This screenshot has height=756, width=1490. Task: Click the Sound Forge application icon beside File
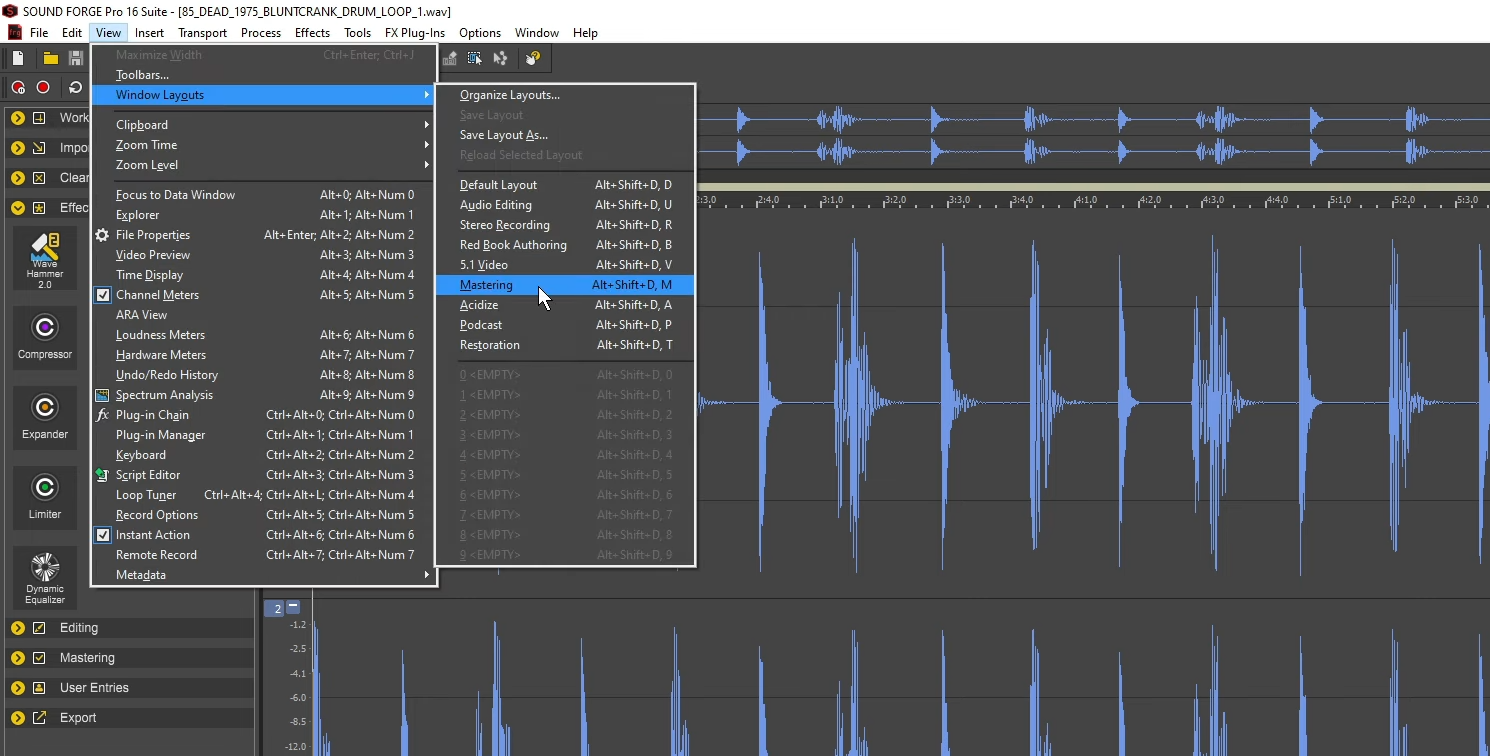[x=14, y=33]
